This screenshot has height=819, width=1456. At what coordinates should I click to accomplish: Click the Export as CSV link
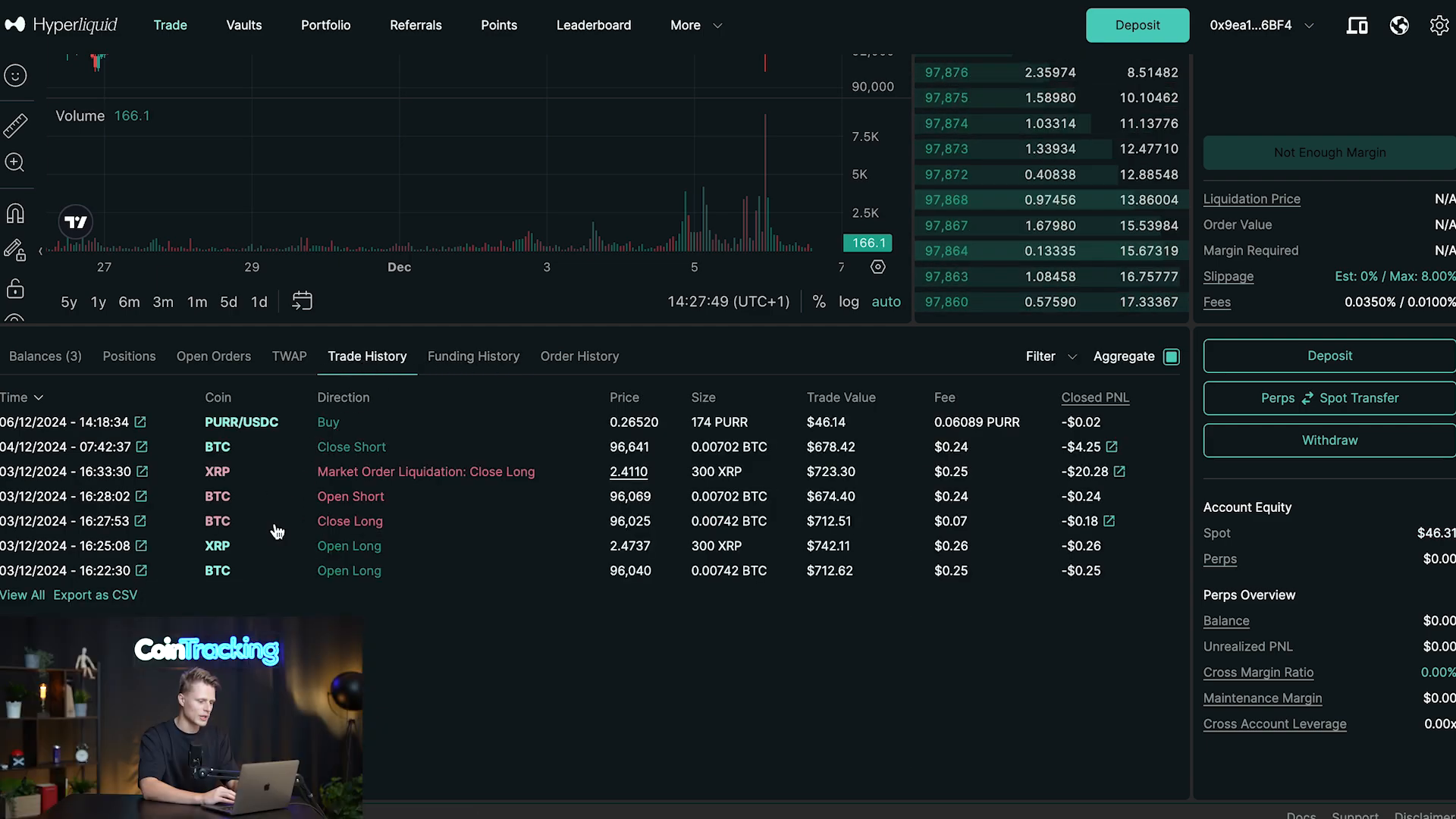tap(95, 595)
